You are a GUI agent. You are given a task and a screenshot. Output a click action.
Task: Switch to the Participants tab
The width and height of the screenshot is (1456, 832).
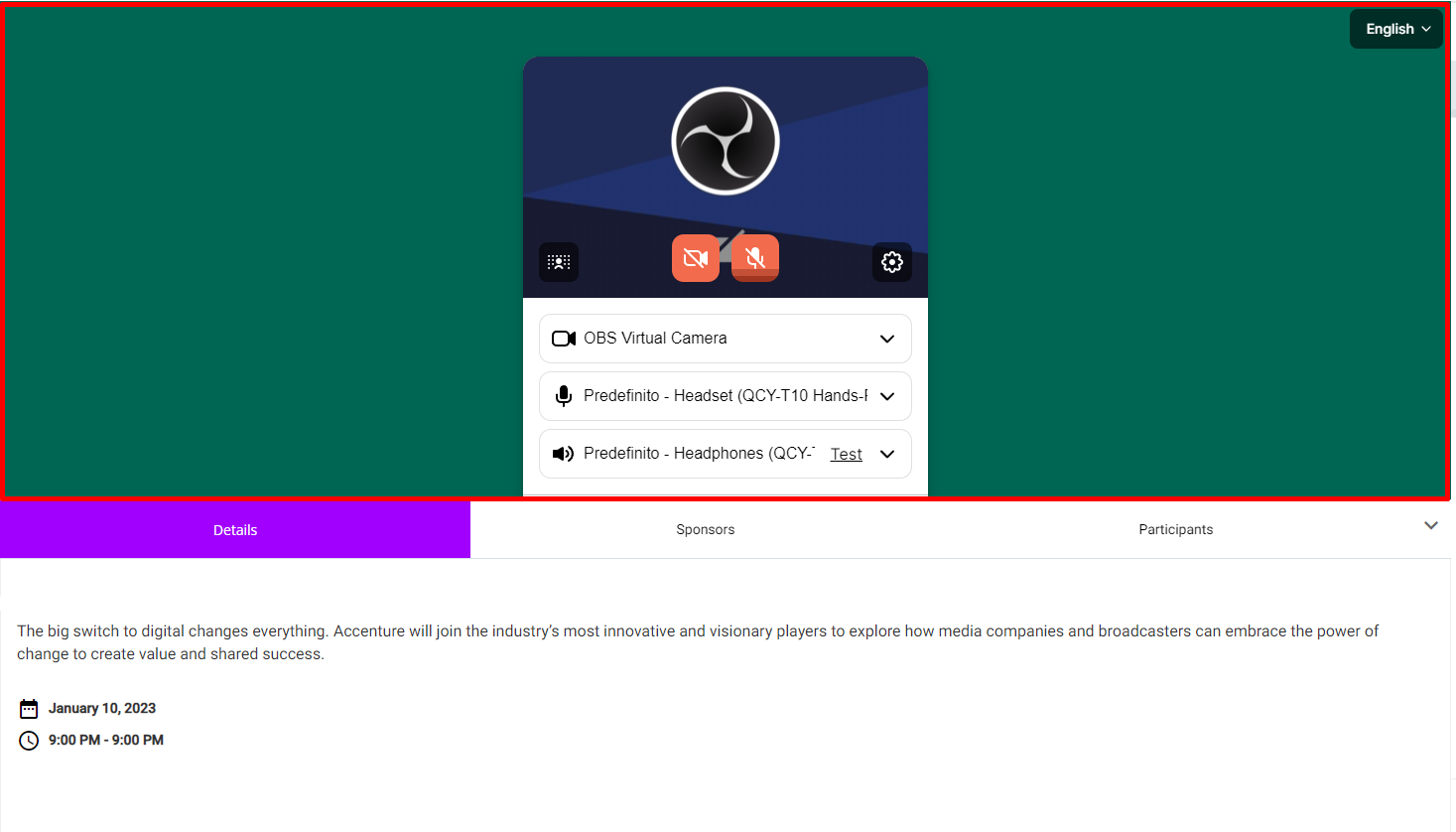coord(1176,530)
